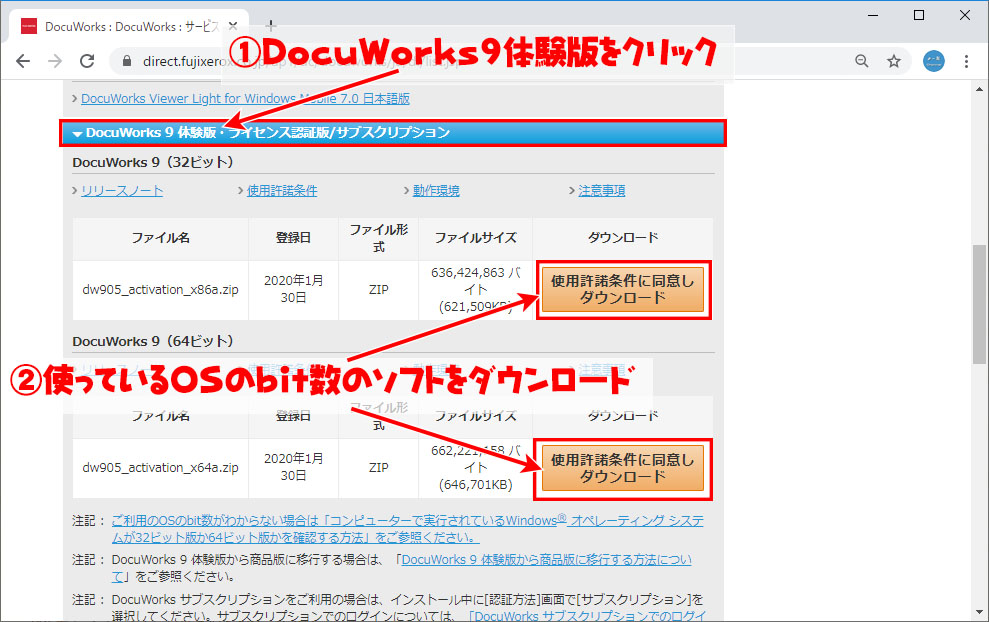Download dw905_activation_x86a.zip via orange button
This screenshot has height=622, width=989.
pyautogui.click(x=623, y=290)
